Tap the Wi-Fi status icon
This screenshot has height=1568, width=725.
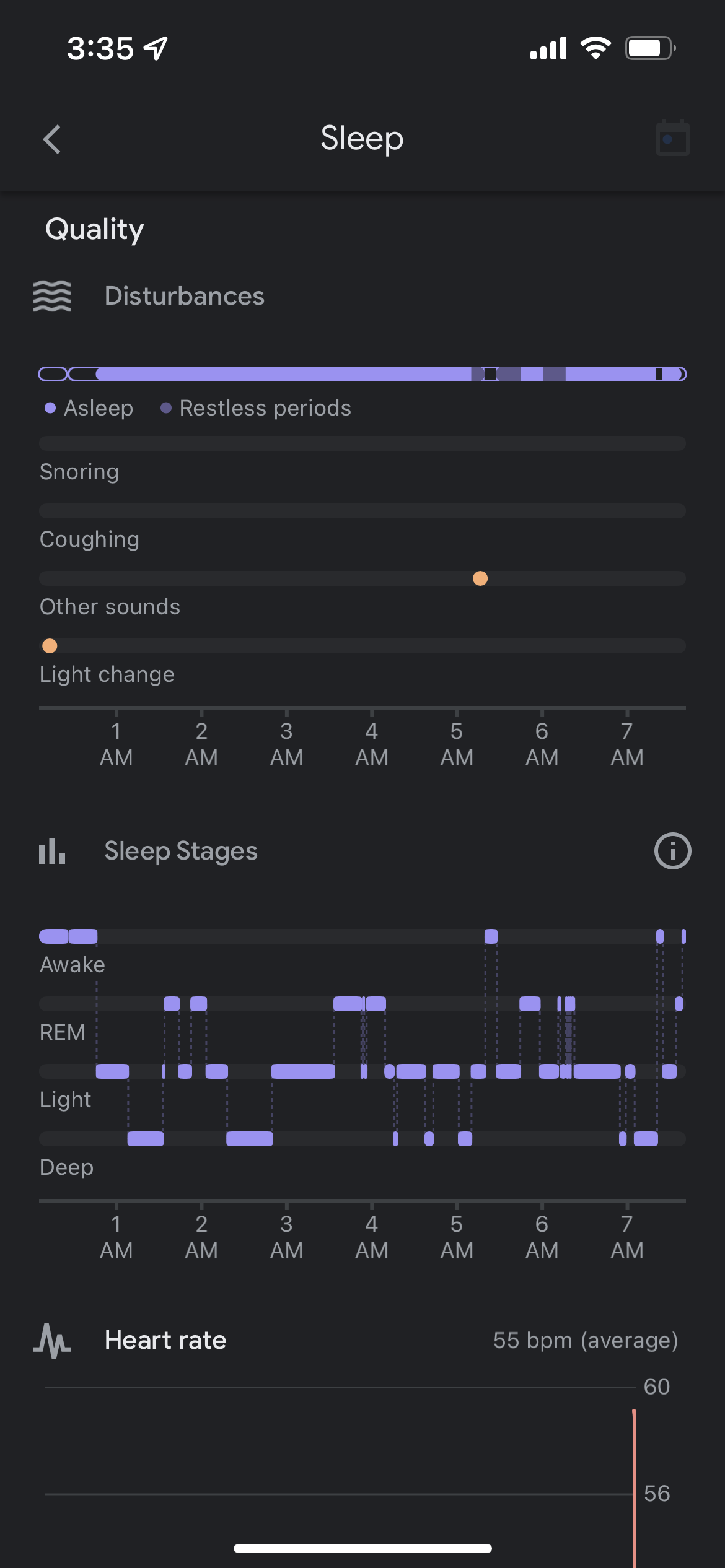click(x=595, y=48)
